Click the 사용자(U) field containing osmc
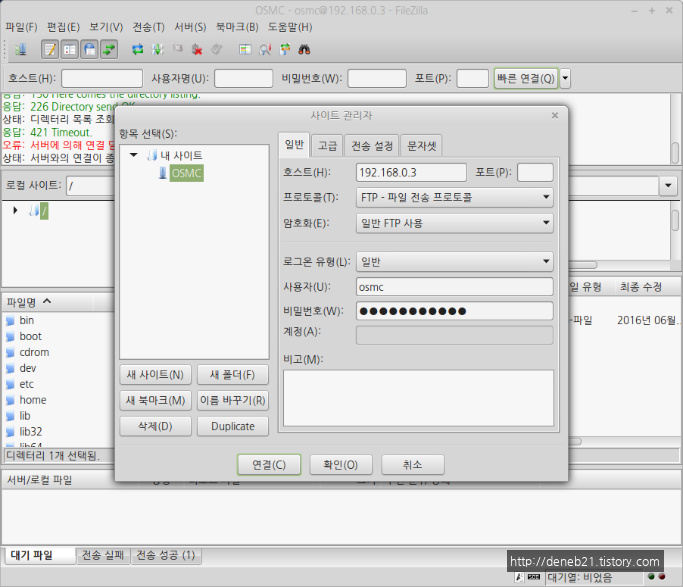Screen dimensions: 683x587 pos(454,286)
